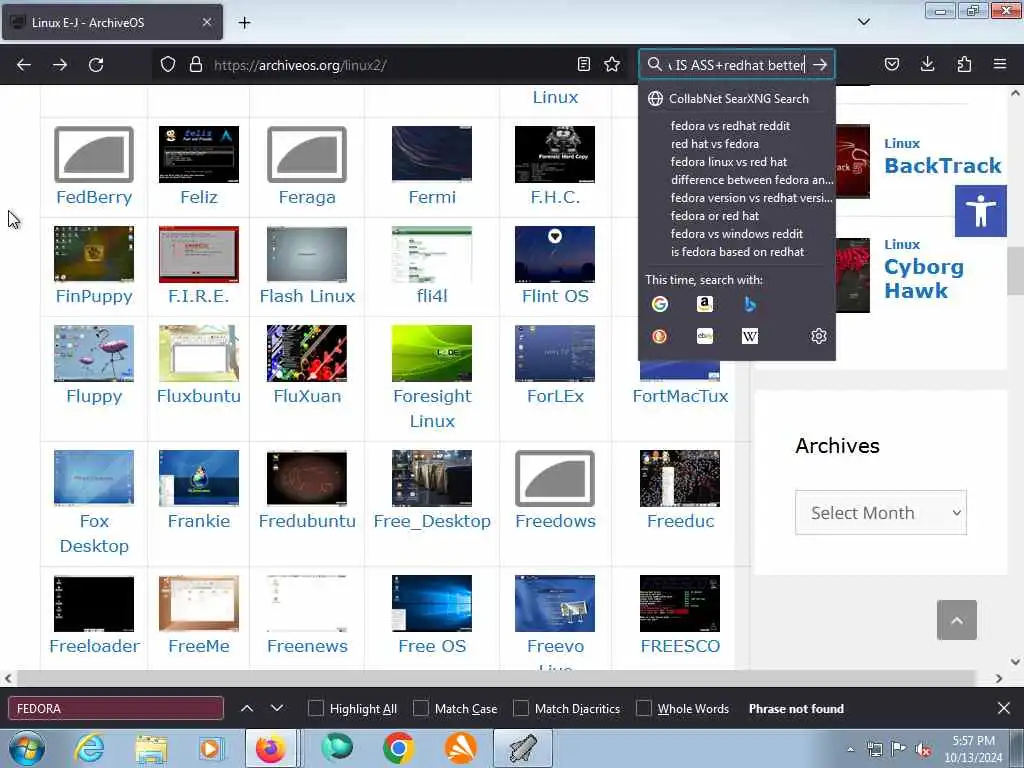Open tracking protection shield icon

(168, 65)
